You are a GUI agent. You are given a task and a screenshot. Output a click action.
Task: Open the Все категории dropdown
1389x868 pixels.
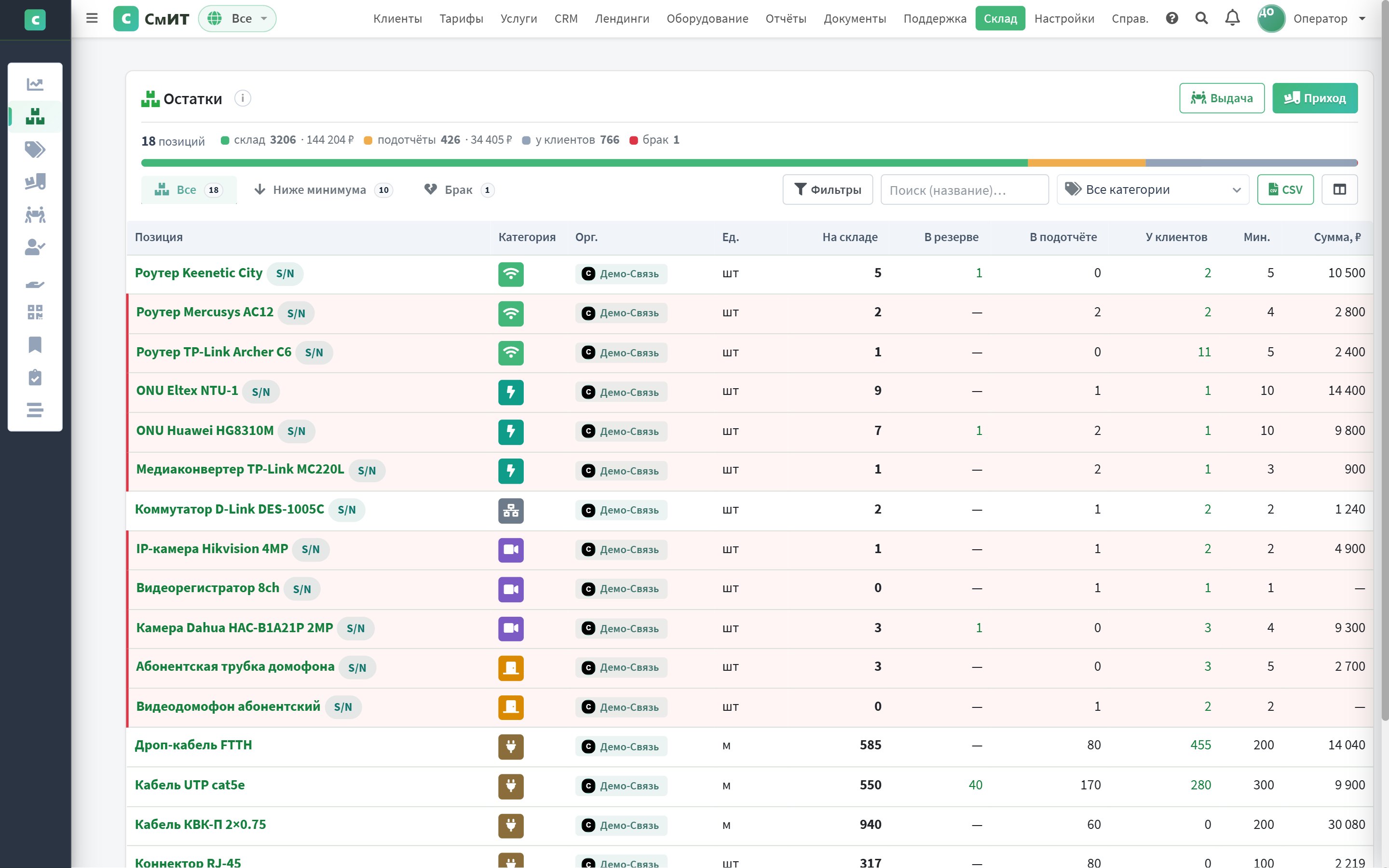[1153, 190]
